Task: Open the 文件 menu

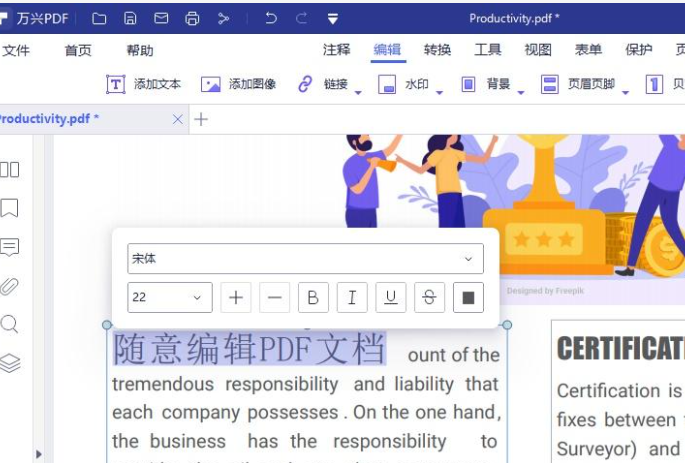Action: click(x=16, y=51)
